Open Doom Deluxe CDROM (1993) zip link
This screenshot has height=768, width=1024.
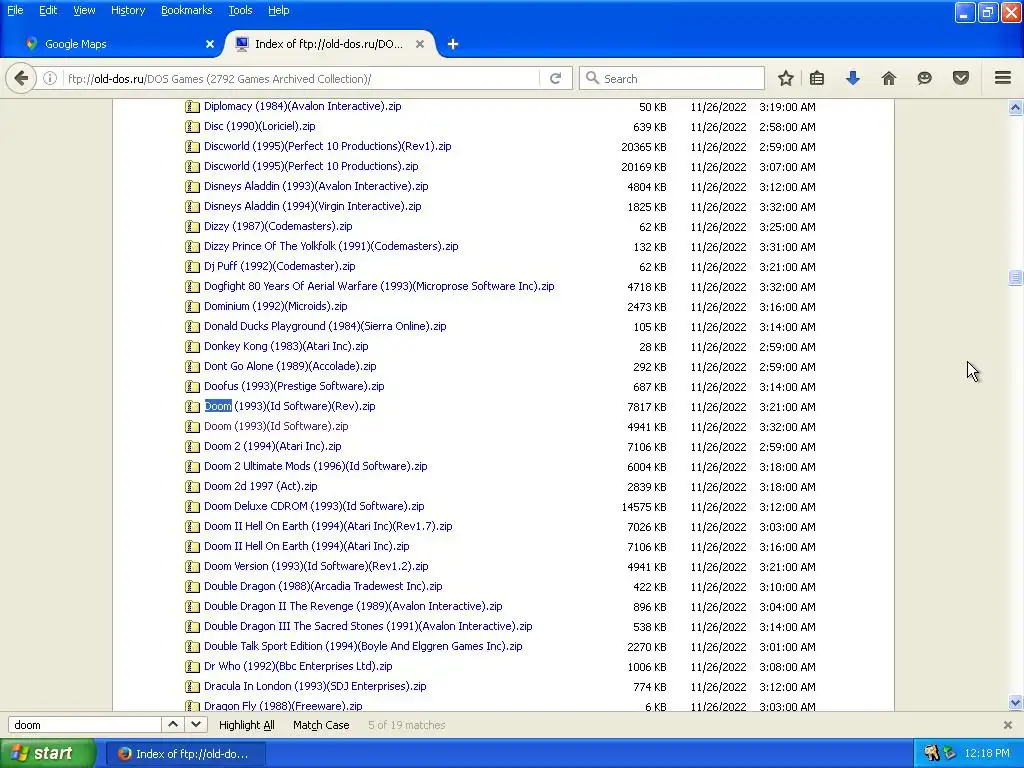pyautogui.click(x=314, y=506)
